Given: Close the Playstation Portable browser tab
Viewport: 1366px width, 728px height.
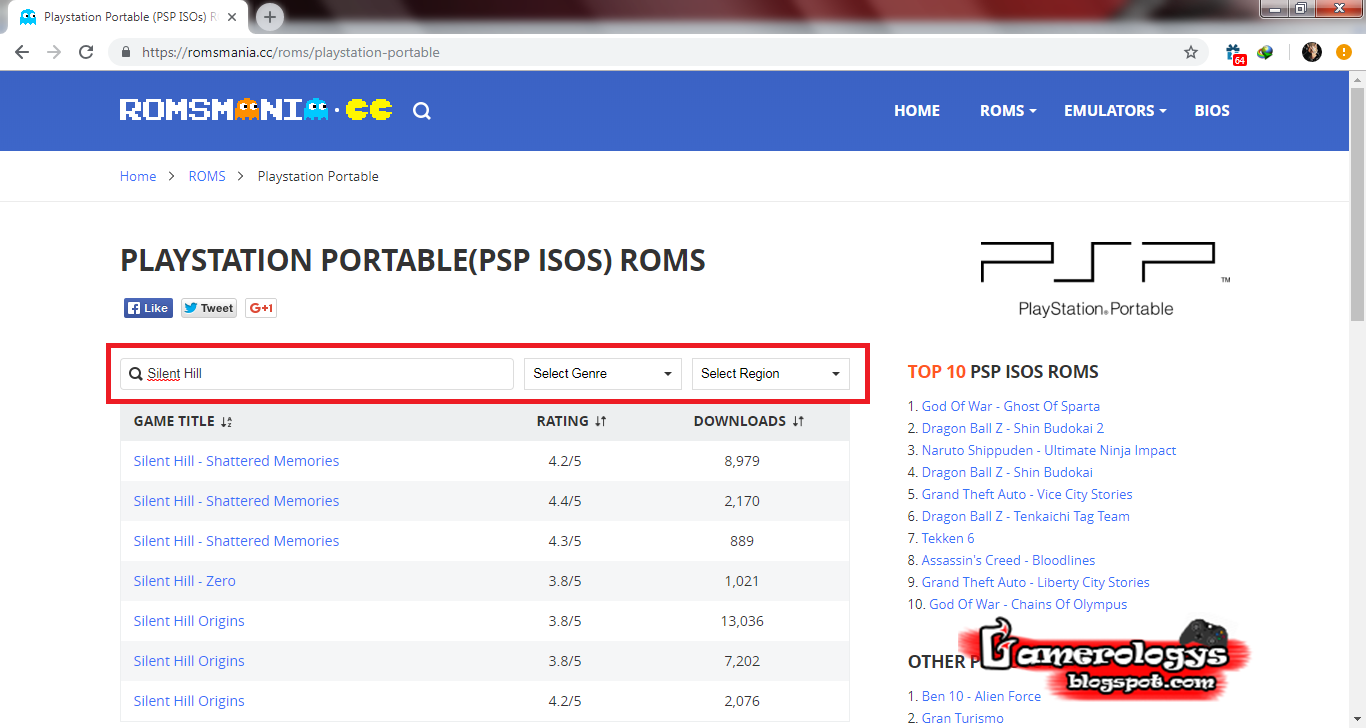Looking at the screenshot, I should click(232, 17).
